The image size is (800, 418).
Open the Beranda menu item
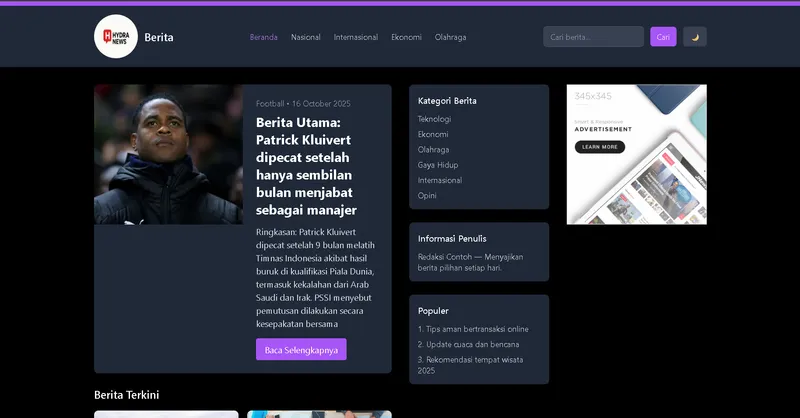pos(263,37)
